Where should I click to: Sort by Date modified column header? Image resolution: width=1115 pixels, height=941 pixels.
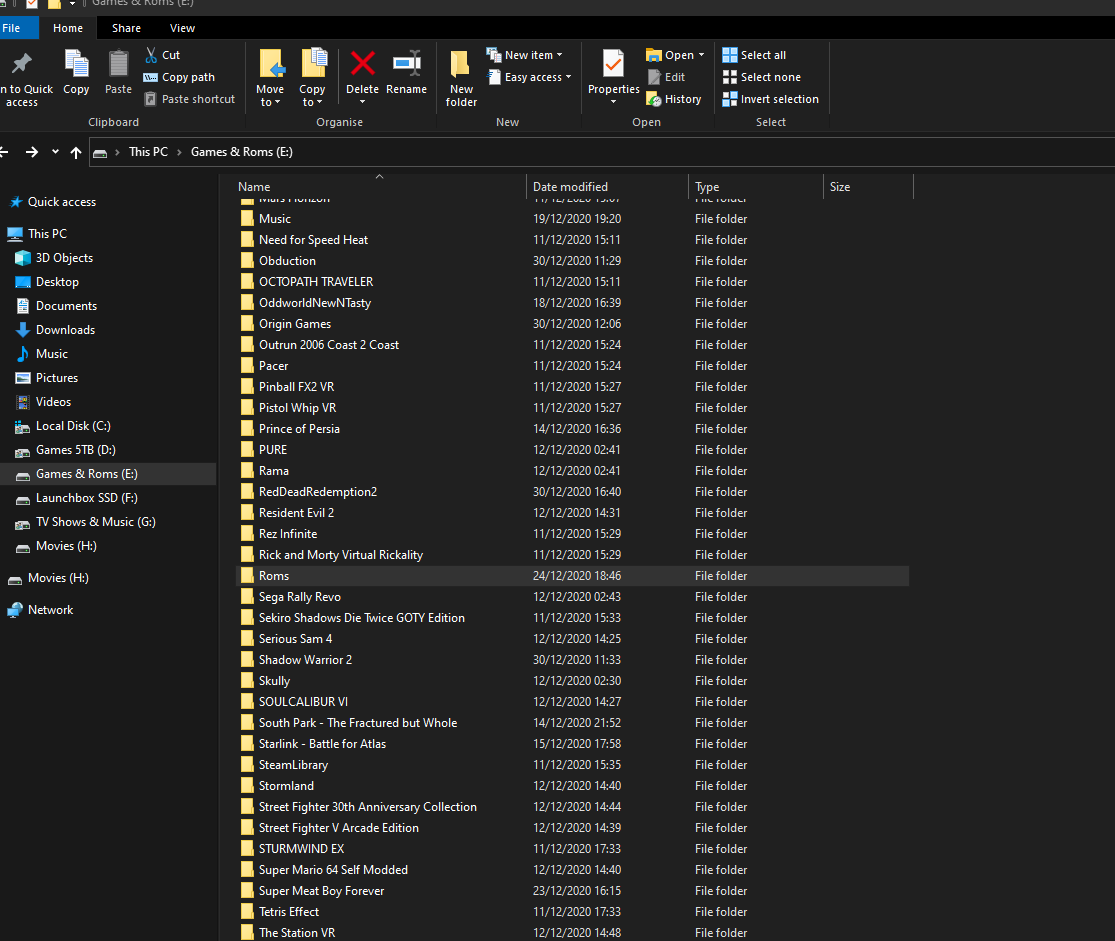point(607,186)
